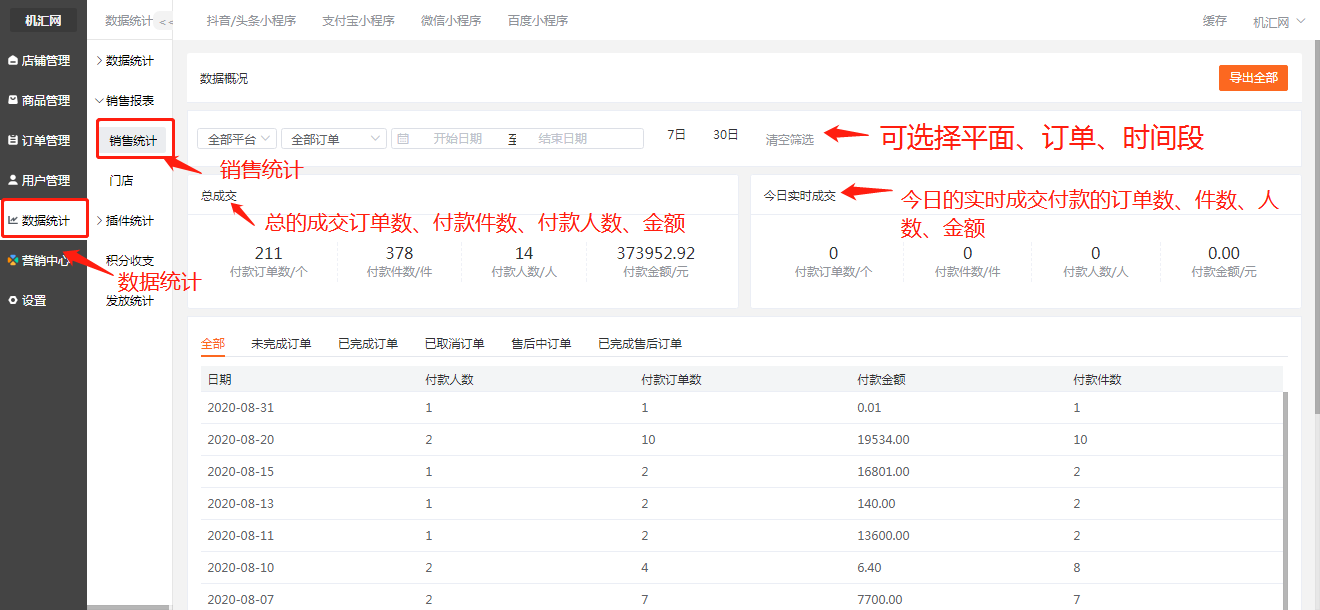Switch to 抖音/头条小程序 tab
This screenshot has width=1320, height=610.
pos(251,20)
